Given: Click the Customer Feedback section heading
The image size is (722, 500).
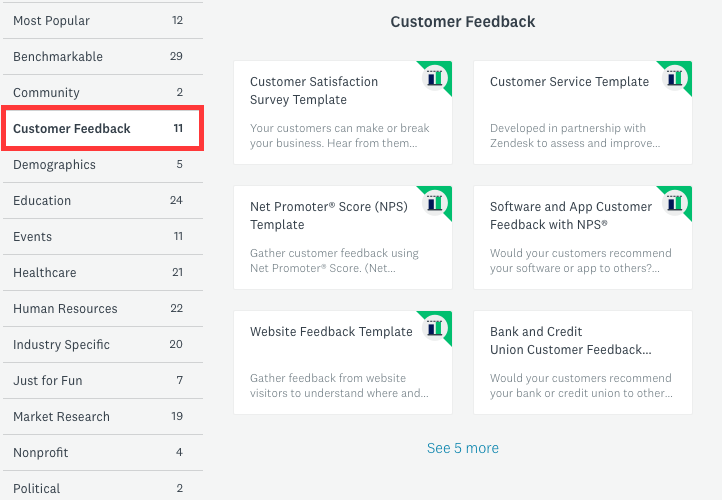Looking at the screenshot, I should (x=463, y=22).
